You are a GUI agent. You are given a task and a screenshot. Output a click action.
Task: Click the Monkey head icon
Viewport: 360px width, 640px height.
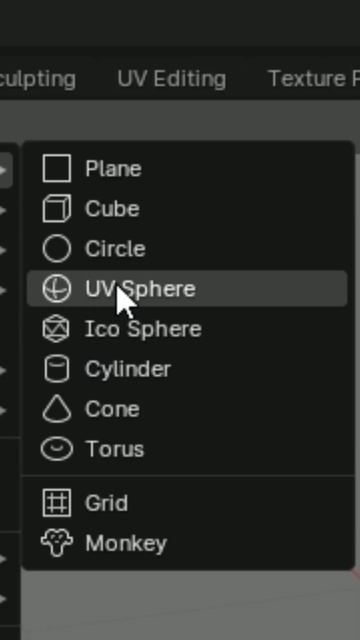click(x=57, y=543)
